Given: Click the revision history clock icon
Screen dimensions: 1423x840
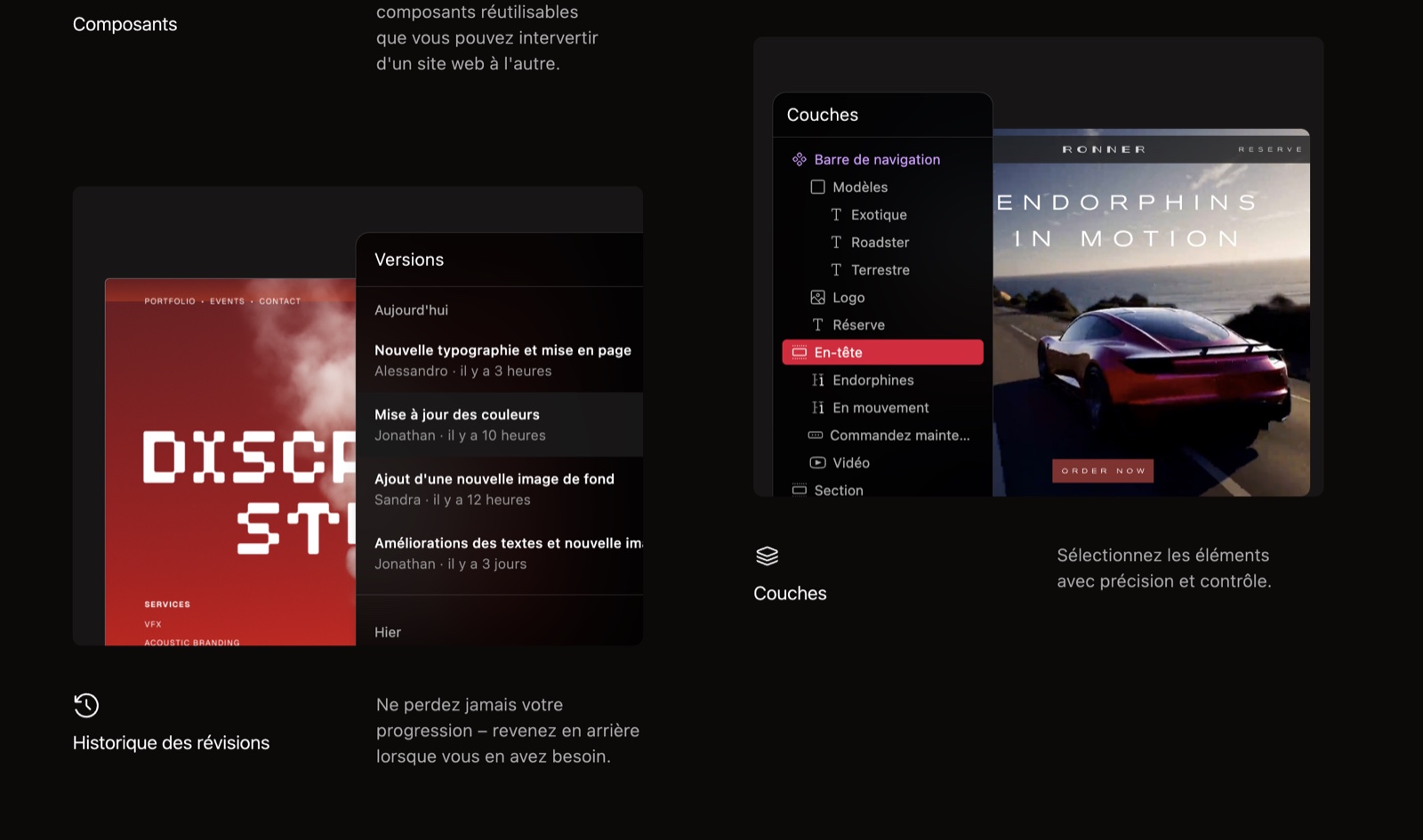Looking at the screenshot, I should 86,705.
